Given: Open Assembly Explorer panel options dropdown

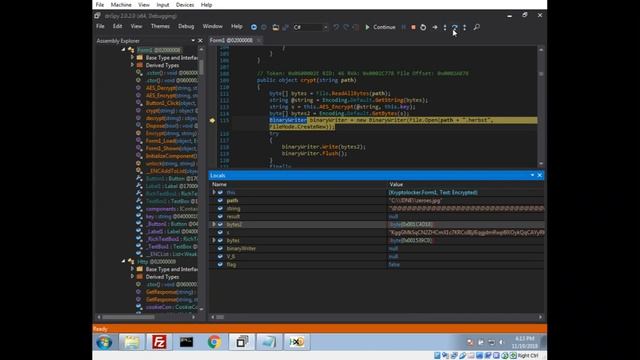Looking at the screenshot, I should [x=193, y=41].
